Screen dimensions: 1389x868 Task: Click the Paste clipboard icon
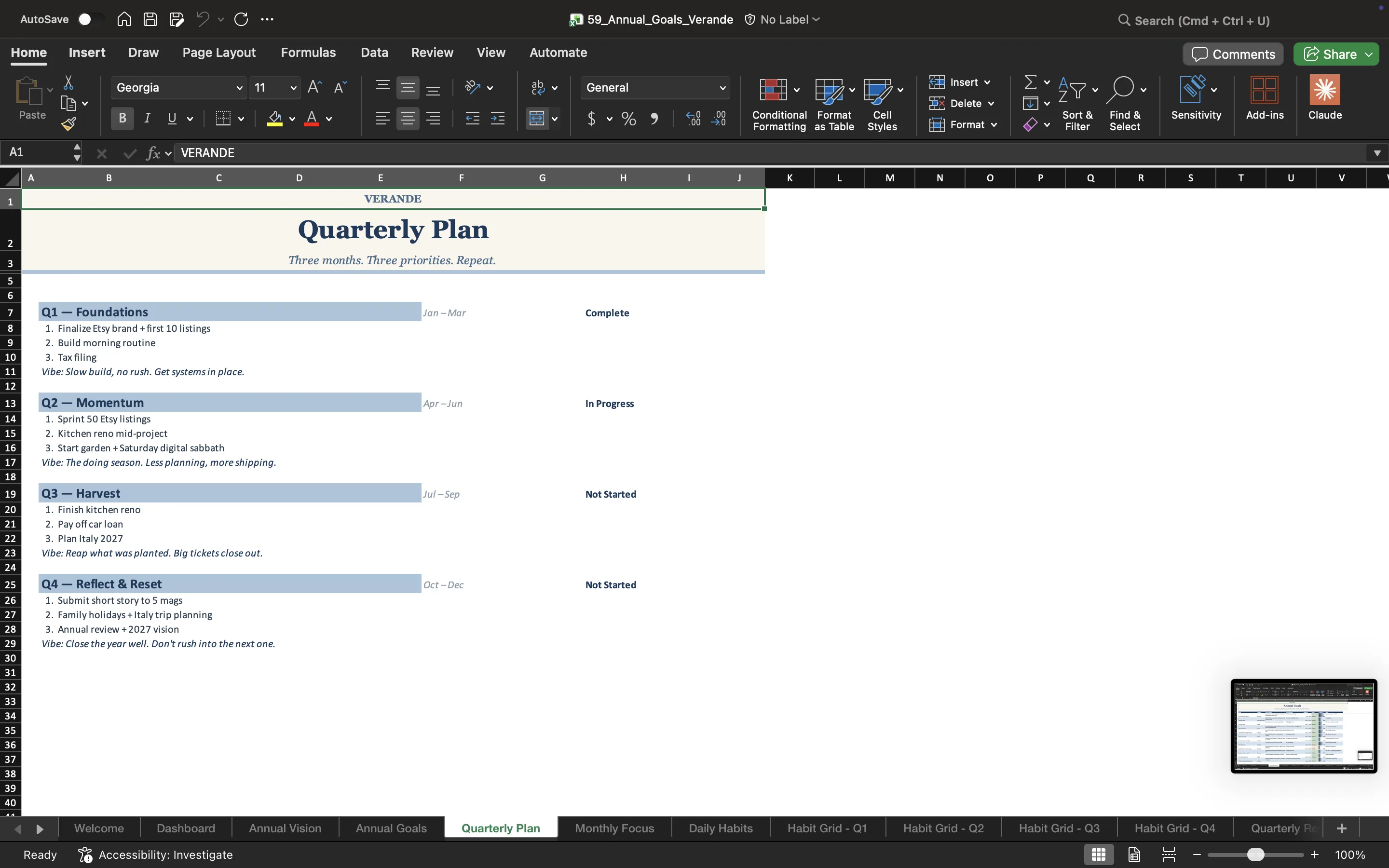coord(29,91)
